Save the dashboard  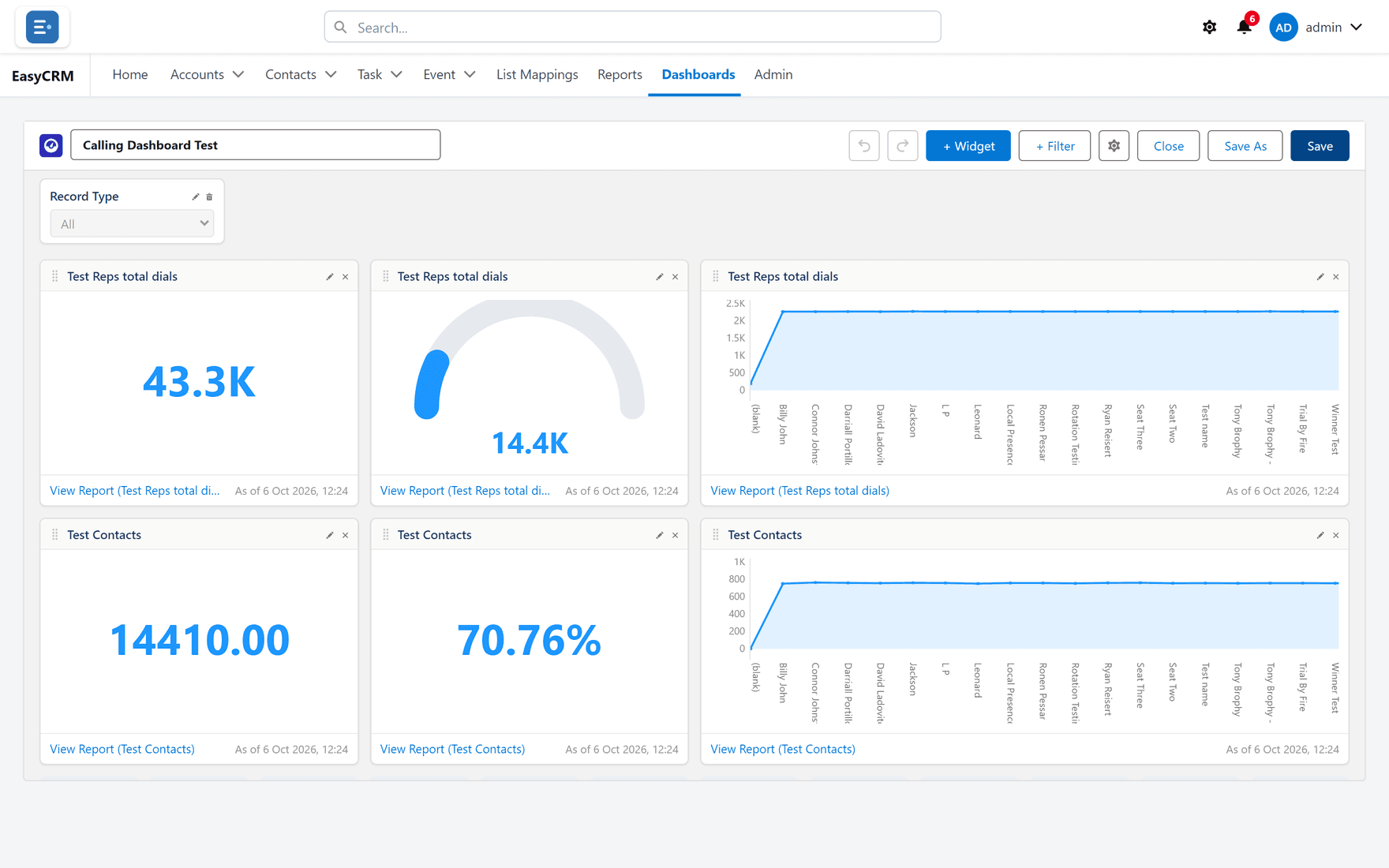(1320, 146)
